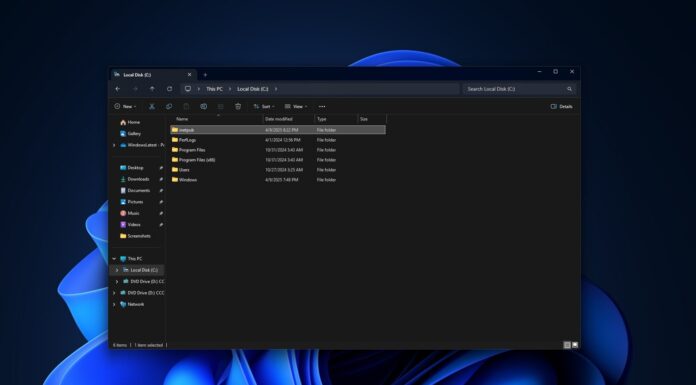Click This PC in the address breadcrumb
This screenshot has width=696, height=385.
tap(214, 89)
